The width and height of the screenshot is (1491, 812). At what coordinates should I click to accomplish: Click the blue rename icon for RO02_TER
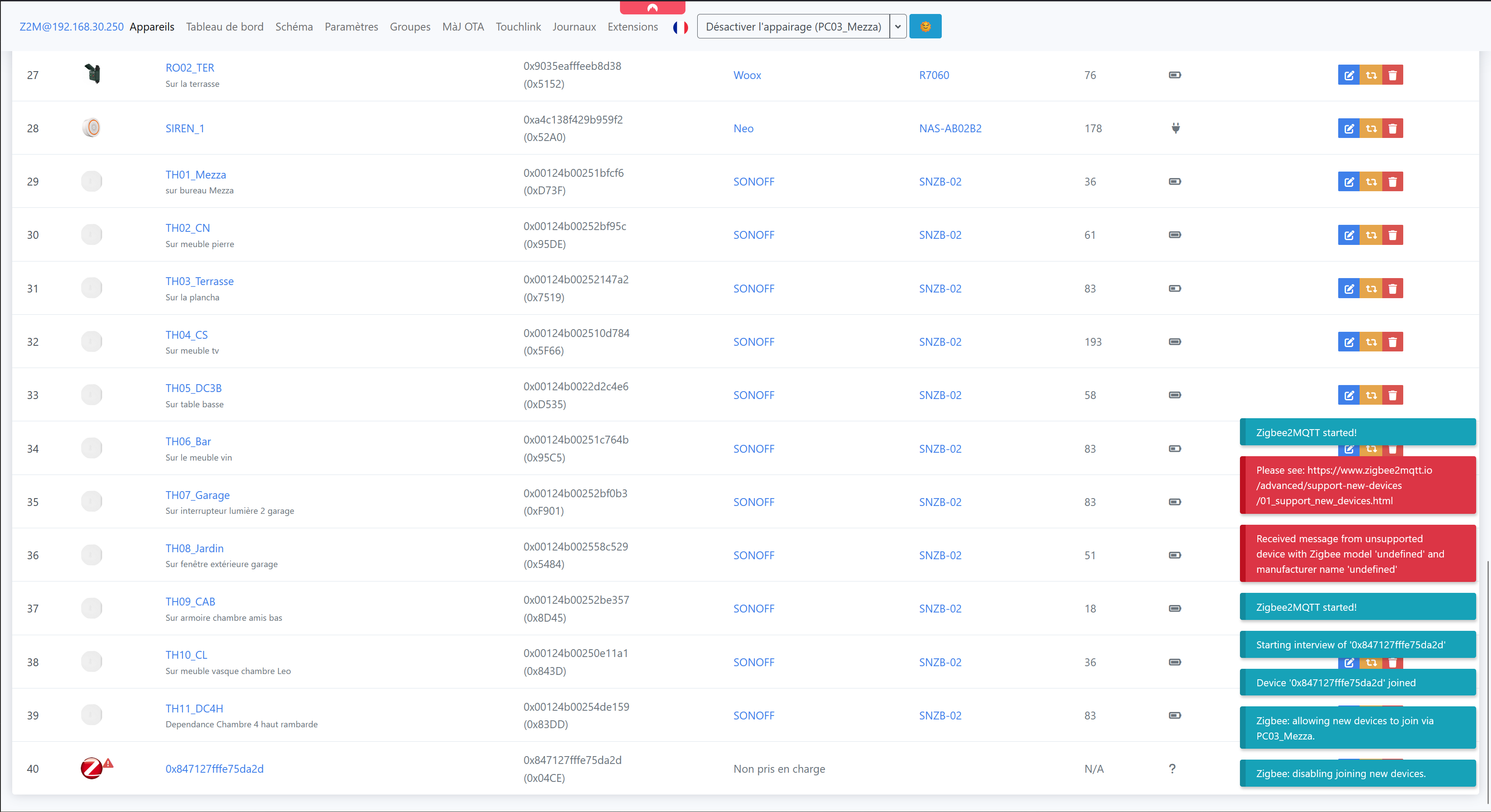click(1349, 75)
